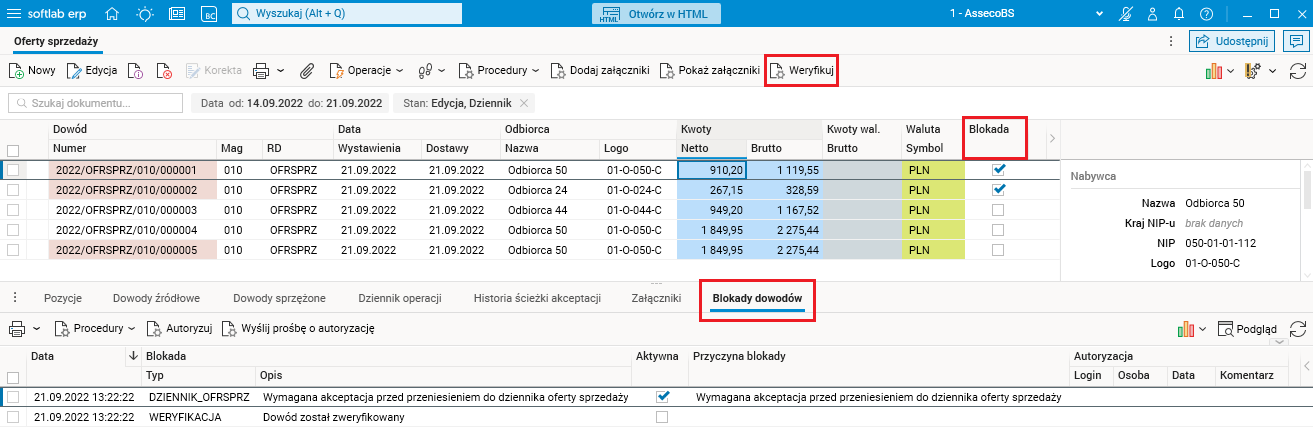
Task: Select row checkbox for 2022/OFRSPRZ/010/000001
Action: pyautogui.click(x=13, y=170)
